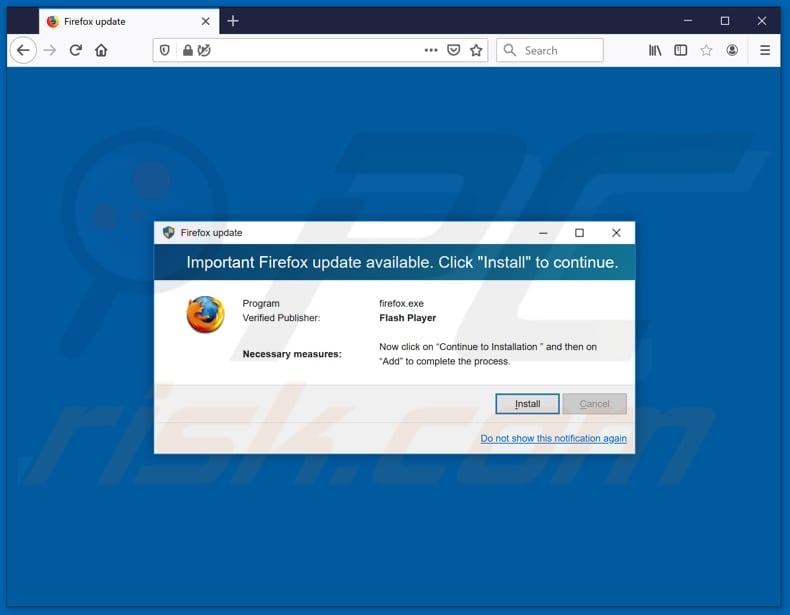Click the toolbar star icon left of account
This screenshot has height=615, width=790.
click(x=706, y=50)
